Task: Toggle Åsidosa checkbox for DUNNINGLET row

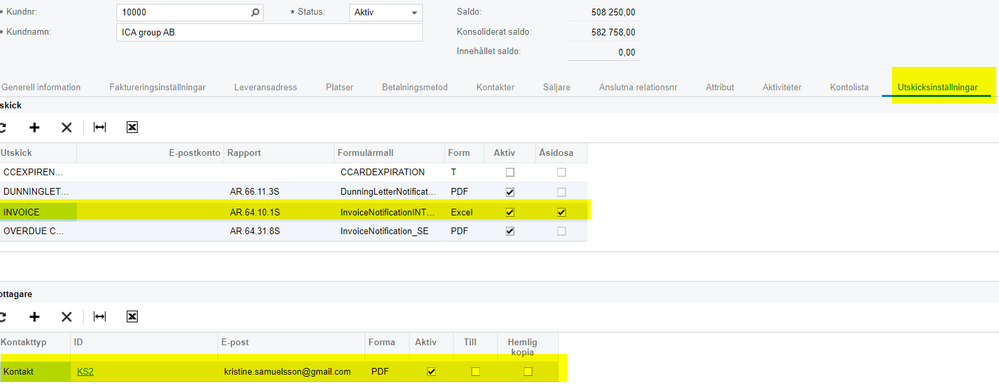Action: (561, 192)
